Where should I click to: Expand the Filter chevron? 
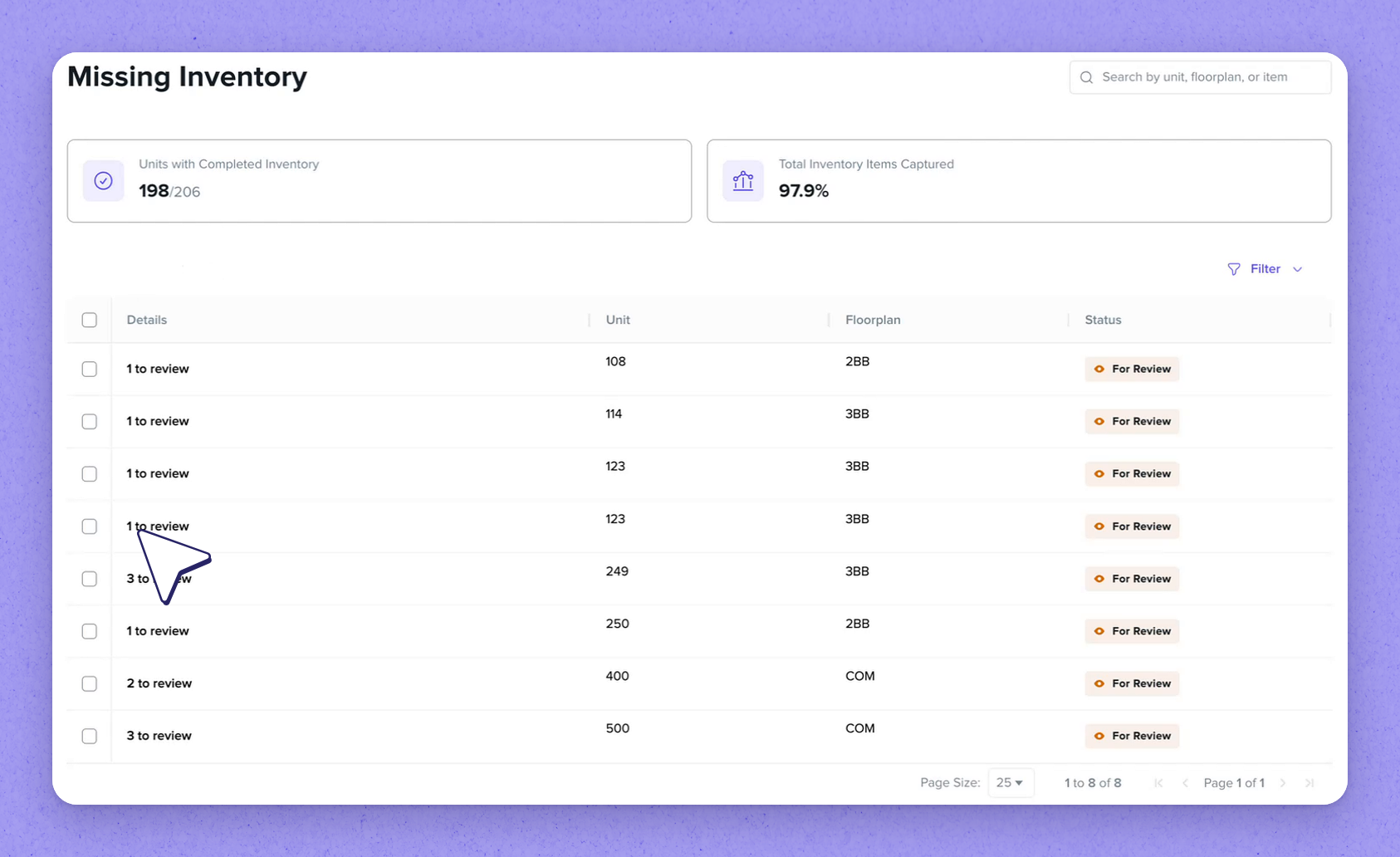tap(1297, 269)
